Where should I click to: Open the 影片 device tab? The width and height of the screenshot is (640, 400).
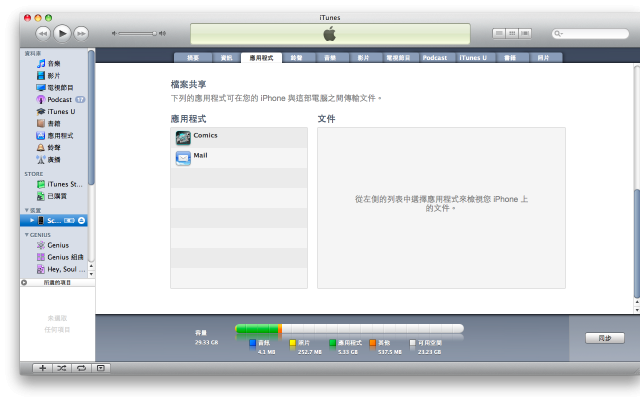click(363, 58)
